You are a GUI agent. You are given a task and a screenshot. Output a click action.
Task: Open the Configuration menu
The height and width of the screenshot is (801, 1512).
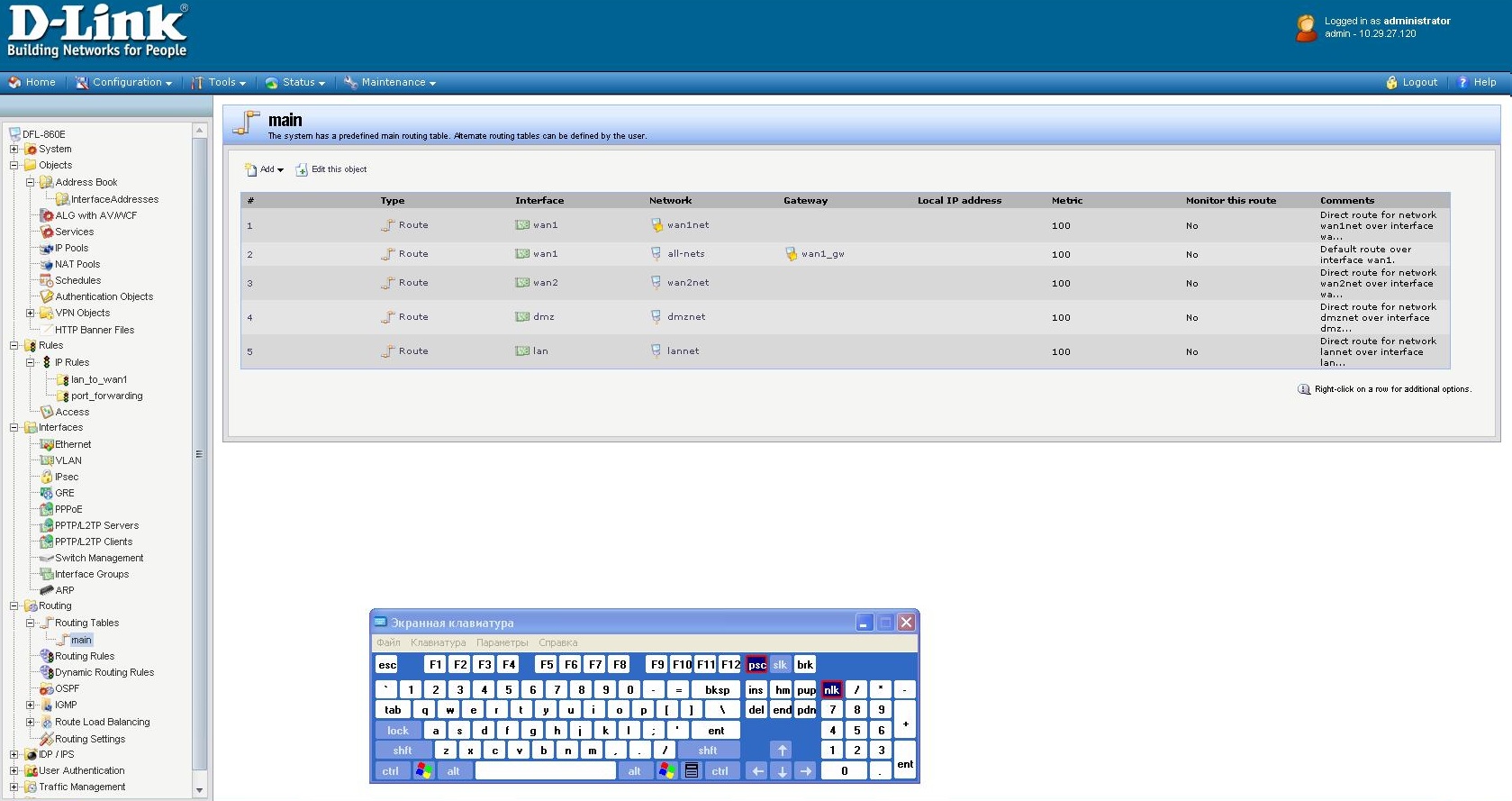click(x=123, y=82)
